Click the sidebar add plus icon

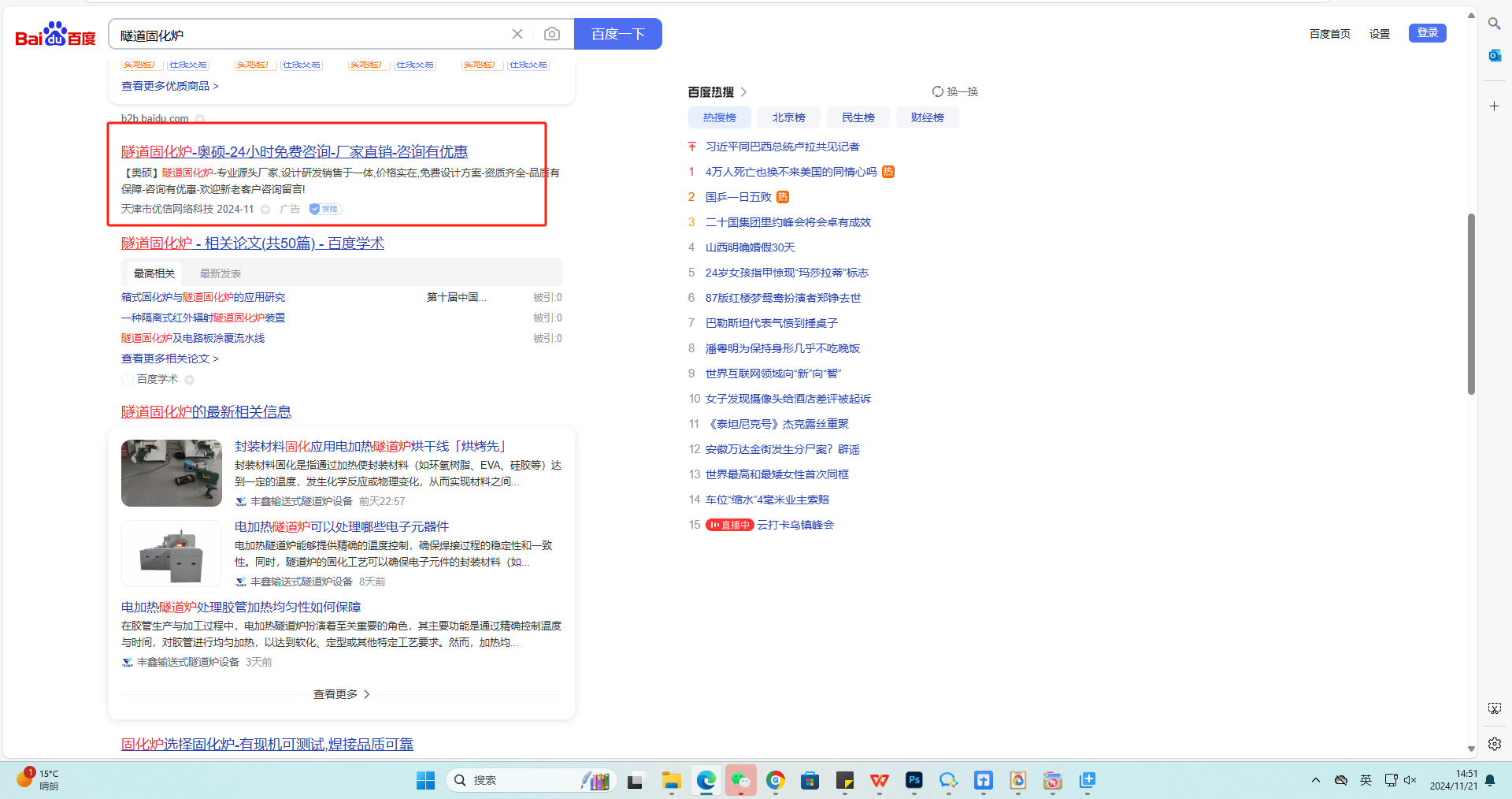[1494, 106]
